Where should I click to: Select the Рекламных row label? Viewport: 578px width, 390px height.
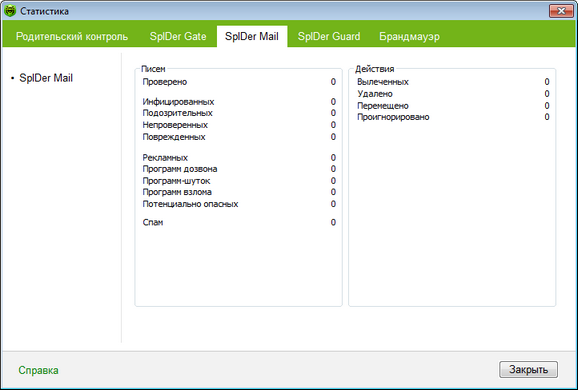[165, 158]
